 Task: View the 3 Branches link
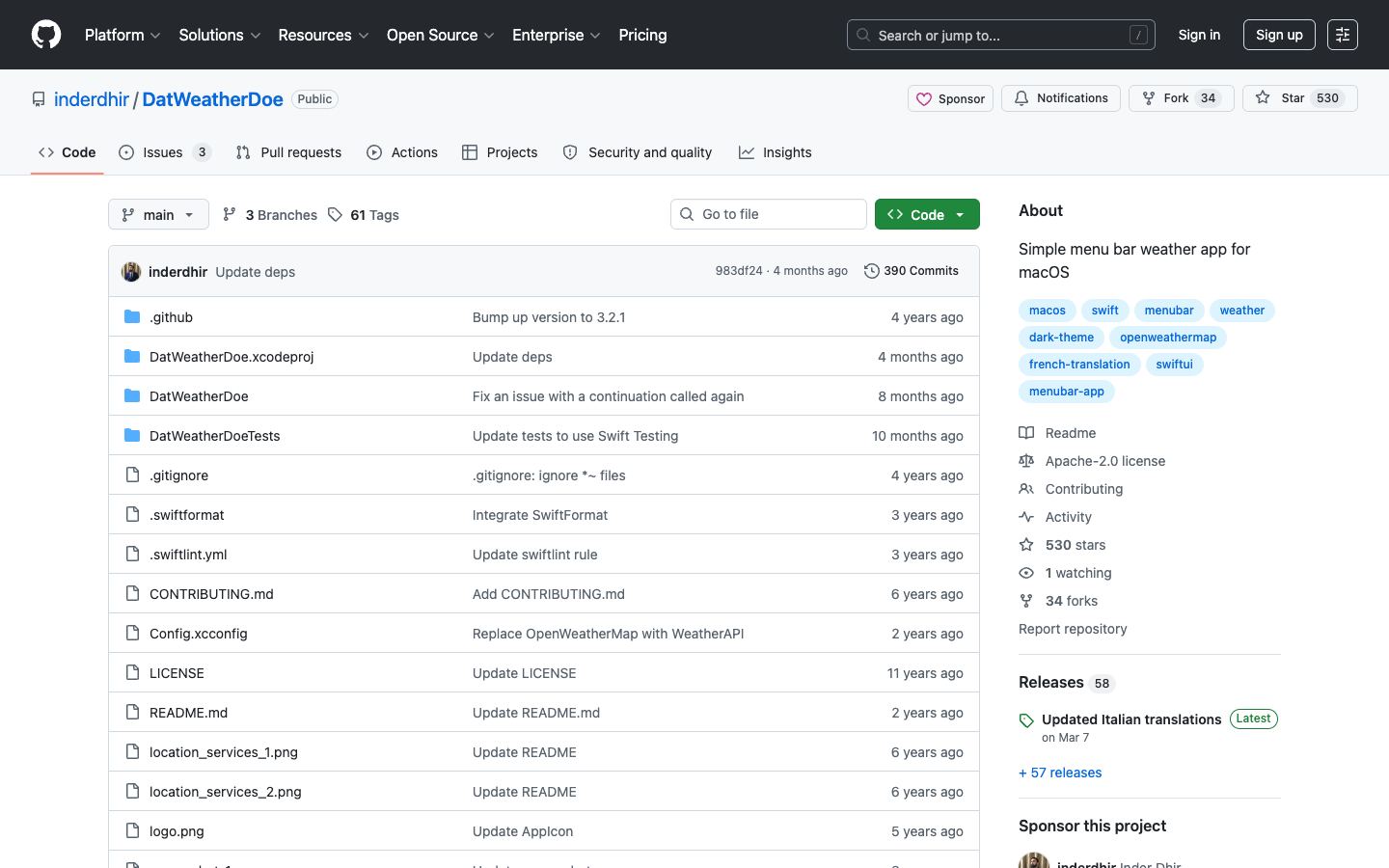270,214
